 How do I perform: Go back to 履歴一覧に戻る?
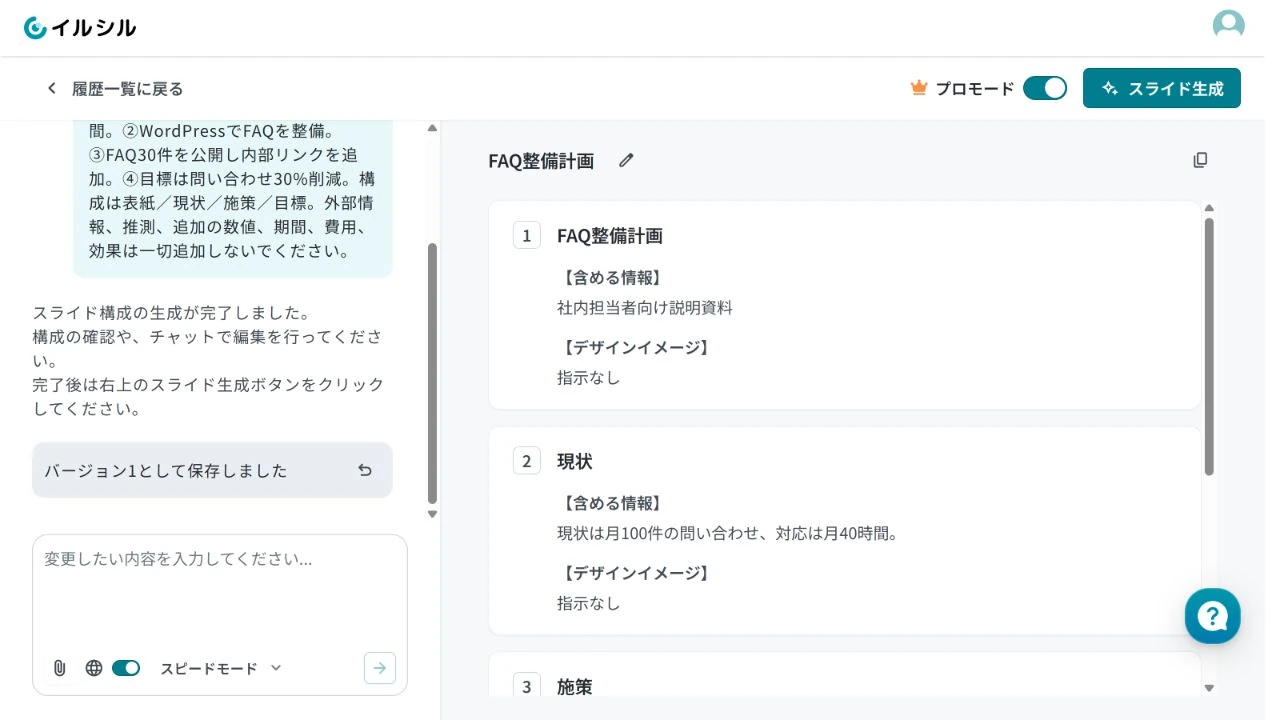(127, 89)
